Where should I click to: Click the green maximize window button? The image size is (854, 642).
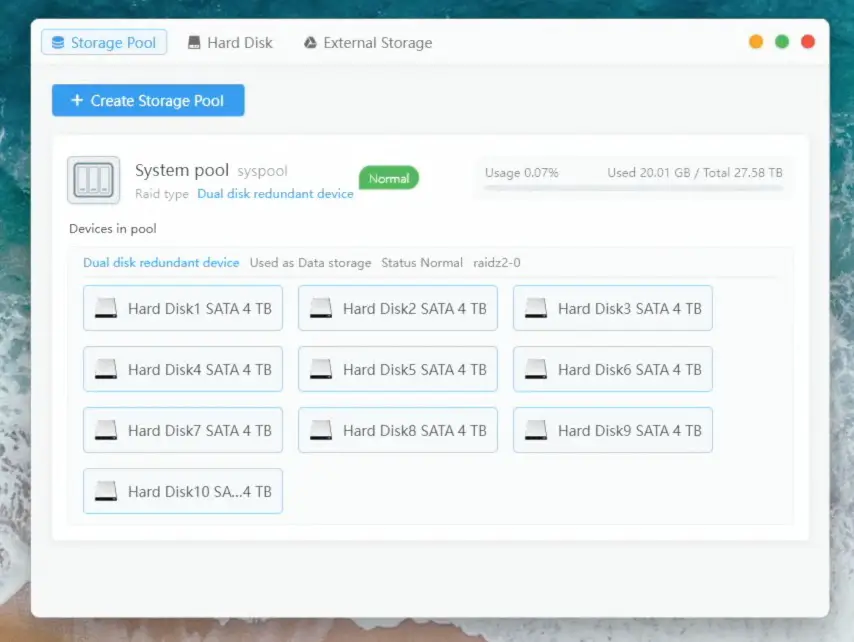click(782, 42)
